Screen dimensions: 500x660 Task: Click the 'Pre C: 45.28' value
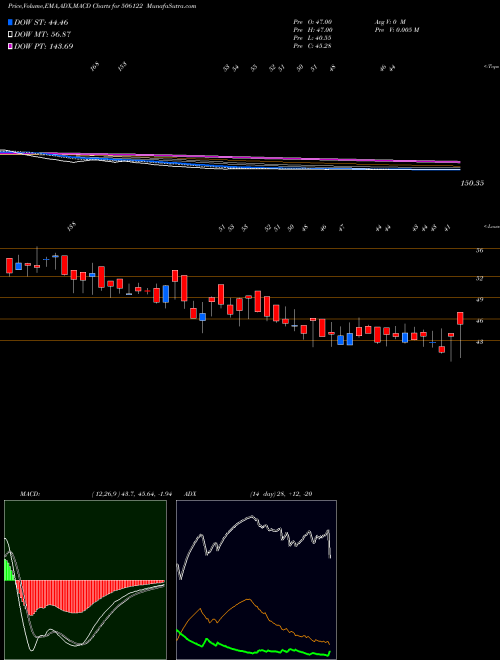pyautogui.click(x=313, y=46)
